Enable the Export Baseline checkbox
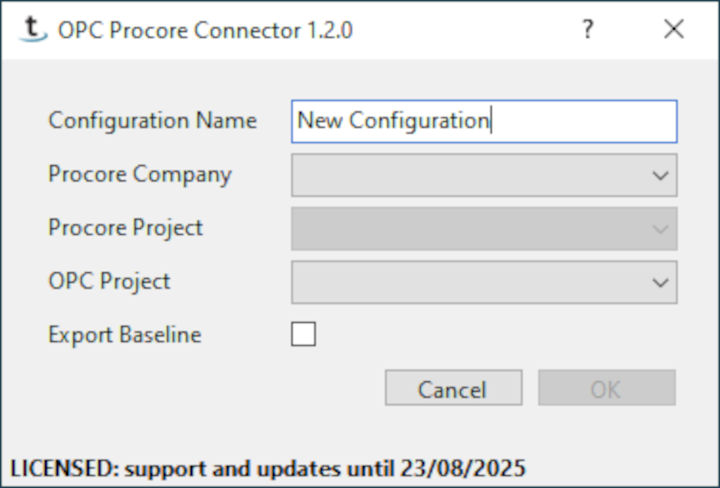720x488 pixels. 304,334
